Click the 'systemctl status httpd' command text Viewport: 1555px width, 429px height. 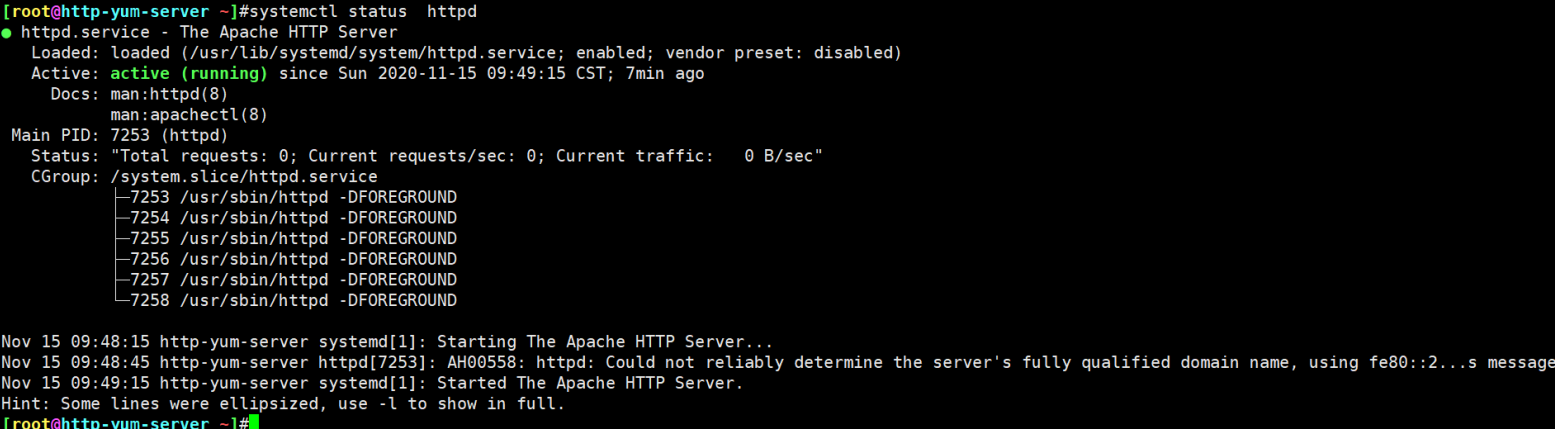(x=373, y=11)
